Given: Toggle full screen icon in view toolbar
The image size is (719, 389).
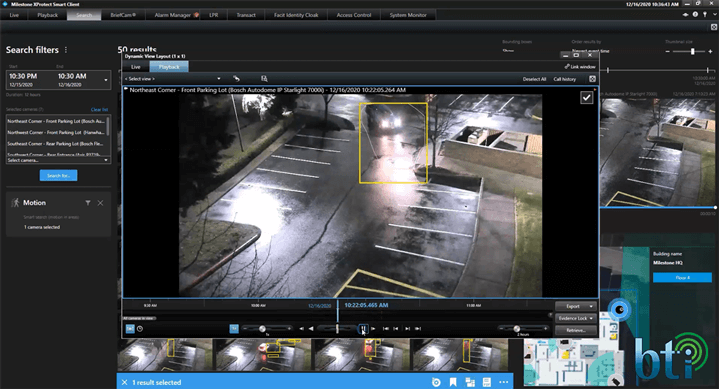Looking at the screenshot, I should (592, 79).
